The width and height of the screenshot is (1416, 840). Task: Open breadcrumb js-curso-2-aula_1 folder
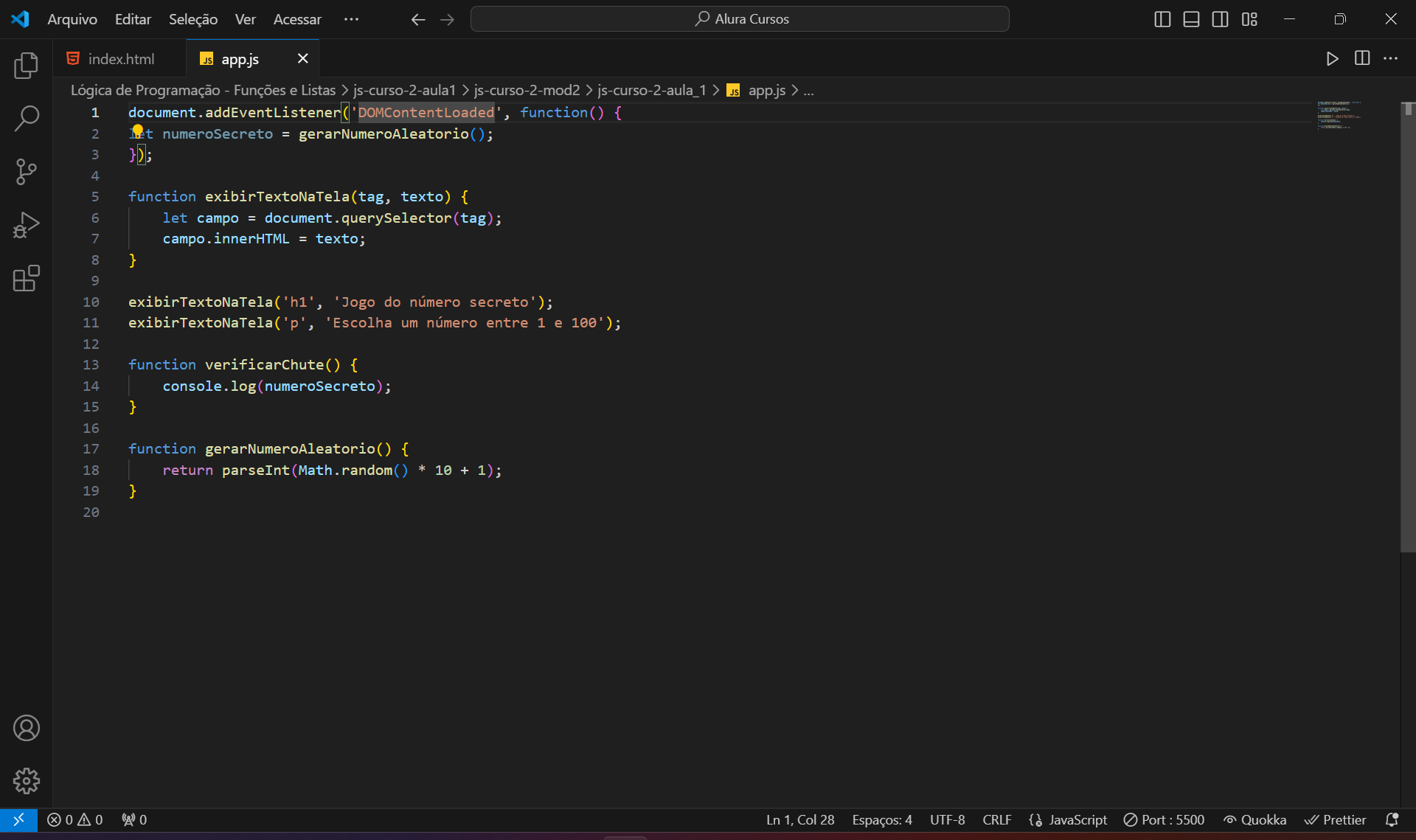pyautogui.click(x=651, y=90)
